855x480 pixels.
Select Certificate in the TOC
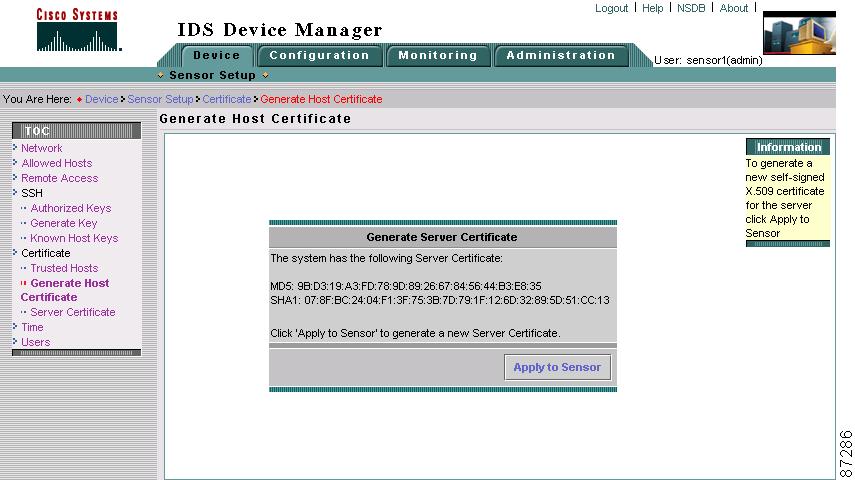(46, 253)
